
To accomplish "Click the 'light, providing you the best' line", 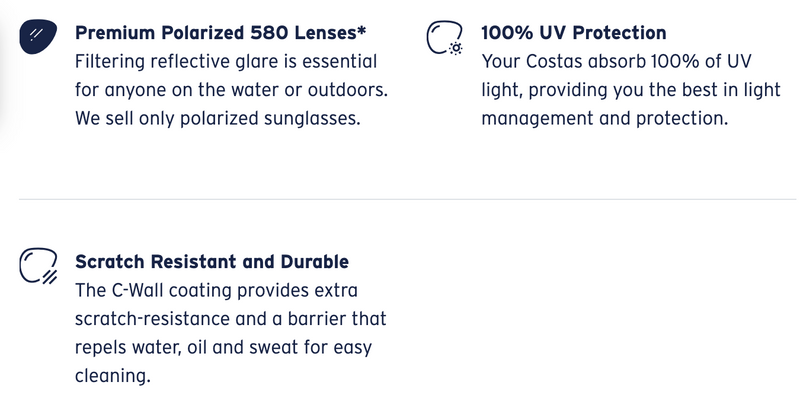I will coord(631,90).
